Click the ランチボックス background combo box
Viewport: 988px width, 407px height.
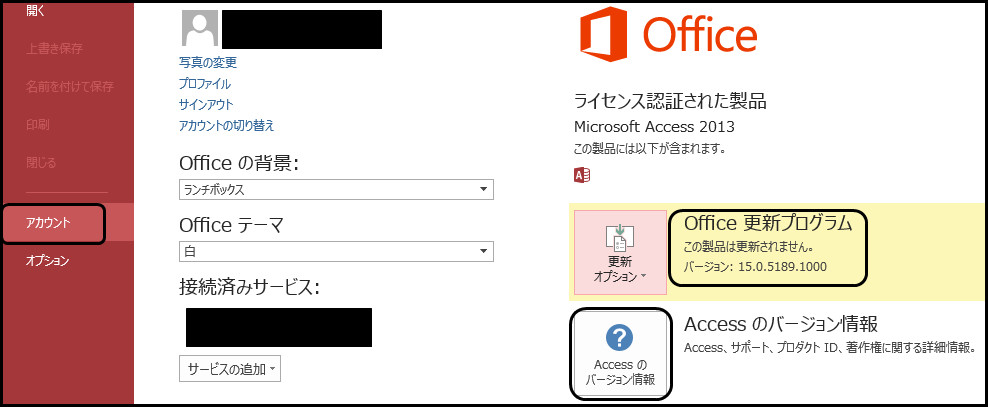point(336,189)
